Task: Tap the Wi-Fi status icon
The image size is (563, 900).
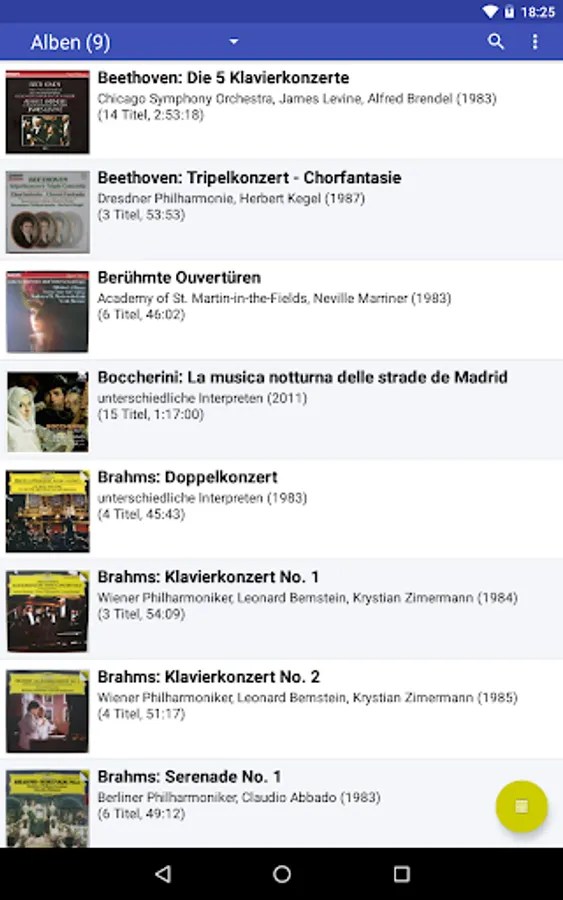Action: 491,11
